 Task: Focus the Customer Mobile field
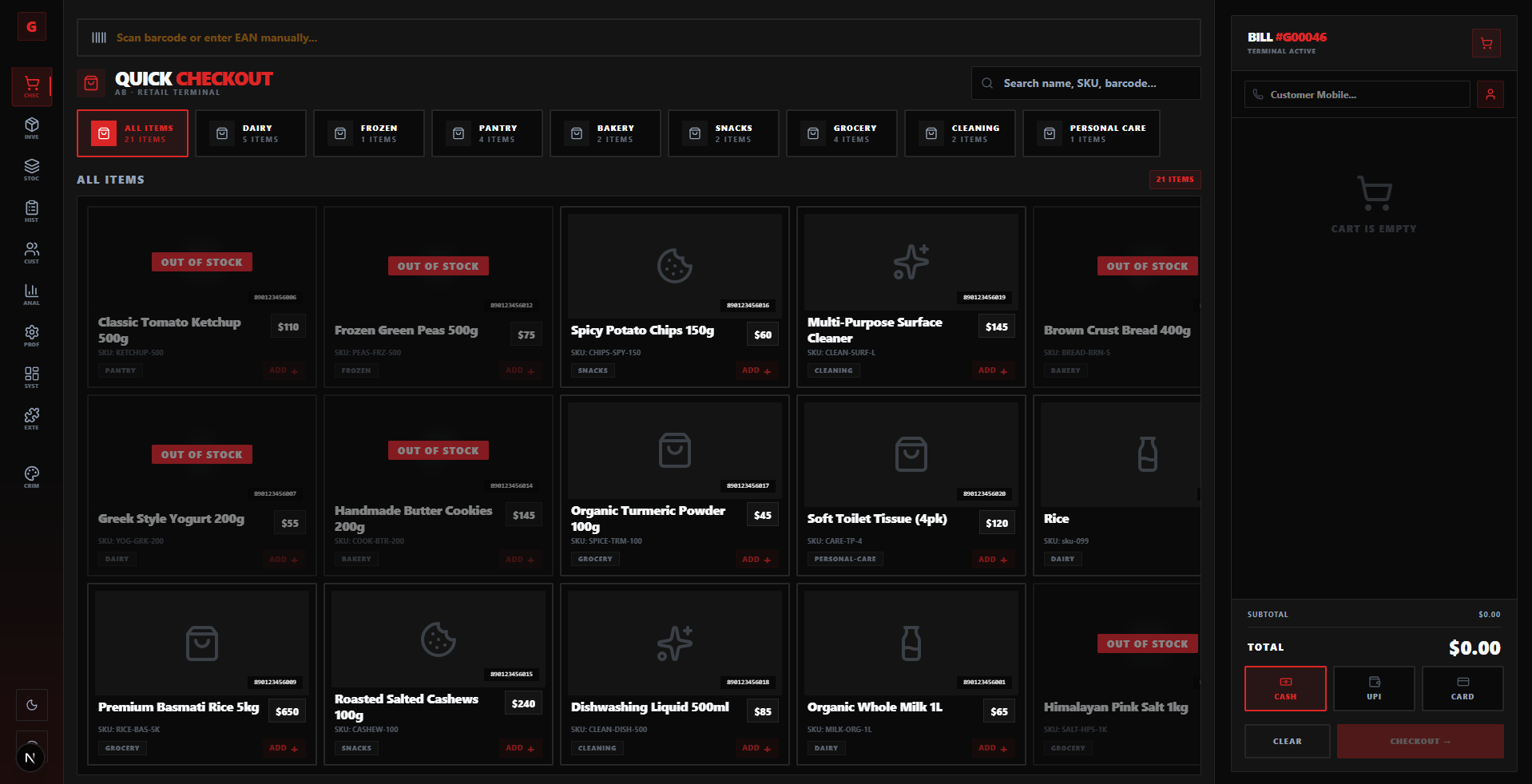click(x=1357, y=94)
